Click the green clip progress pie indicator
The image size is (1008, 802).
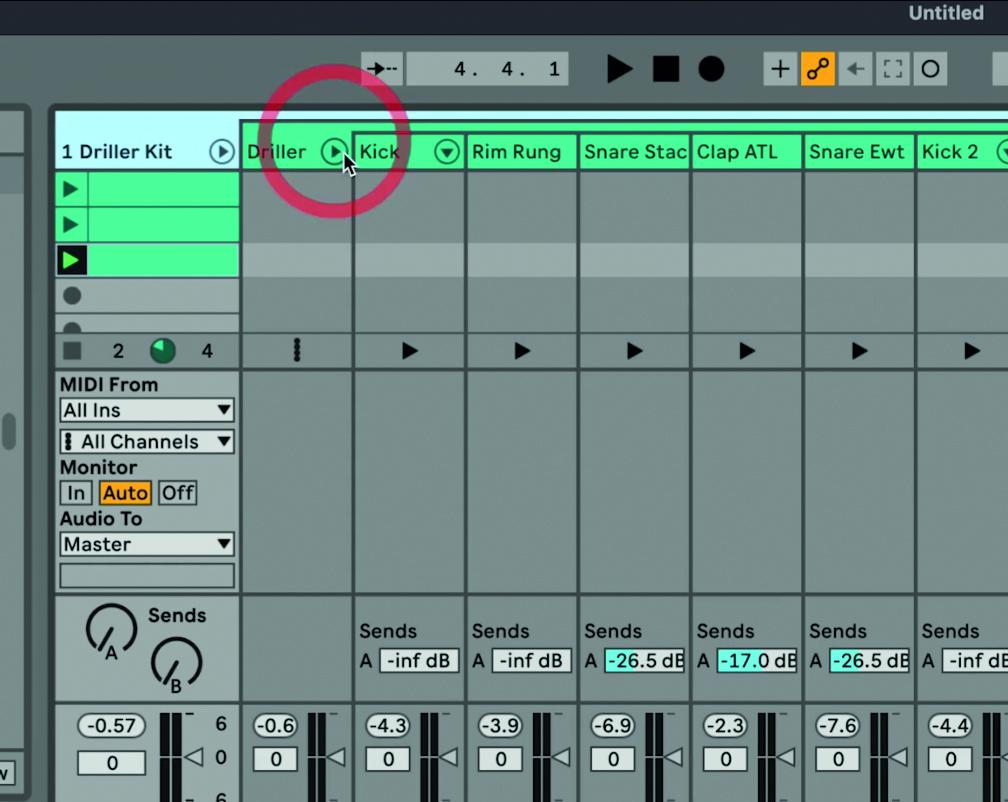click(x=163, y=351)
